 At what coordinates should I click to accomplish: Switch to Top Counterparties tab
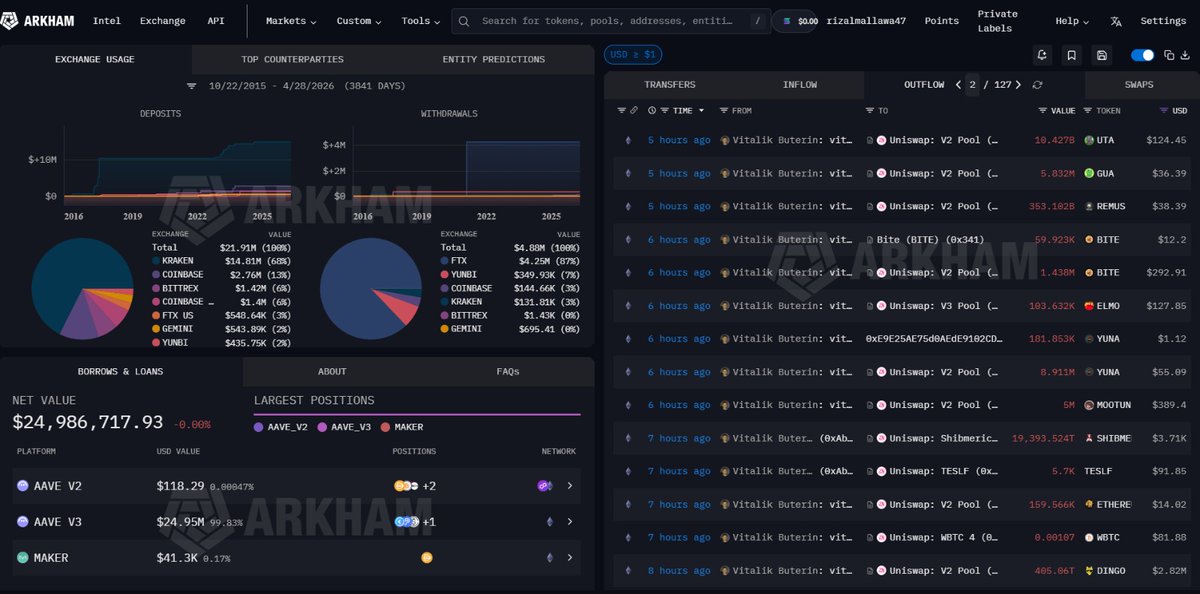coord(292,59)
